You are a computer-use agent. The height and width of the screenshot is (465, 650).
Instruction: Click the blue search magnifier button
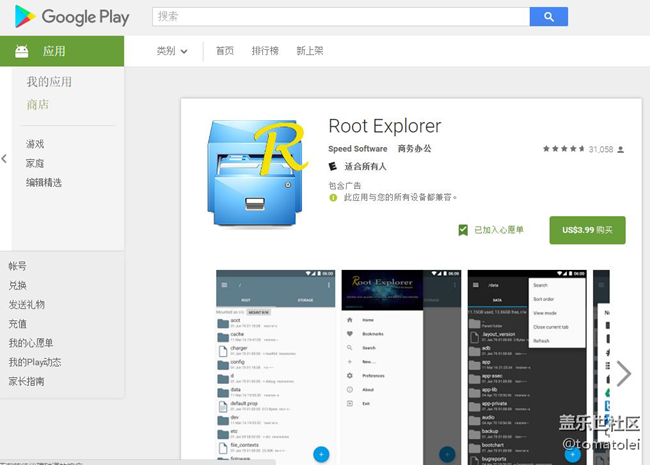(548, 17)
